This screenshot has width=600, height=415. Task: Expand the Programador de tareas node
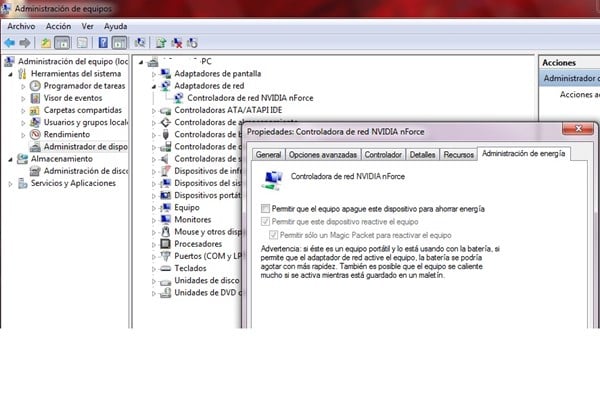23,86
